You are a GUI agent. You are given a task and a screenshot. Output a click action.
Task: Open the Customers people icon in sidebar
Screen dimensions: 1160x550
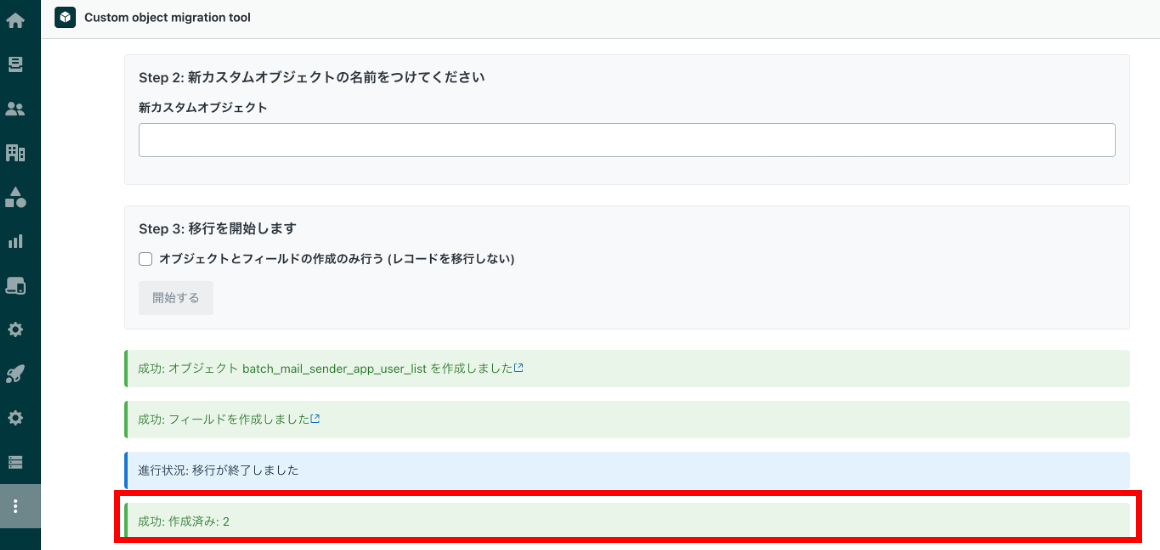pyautogui.click(x=16, y=110)
